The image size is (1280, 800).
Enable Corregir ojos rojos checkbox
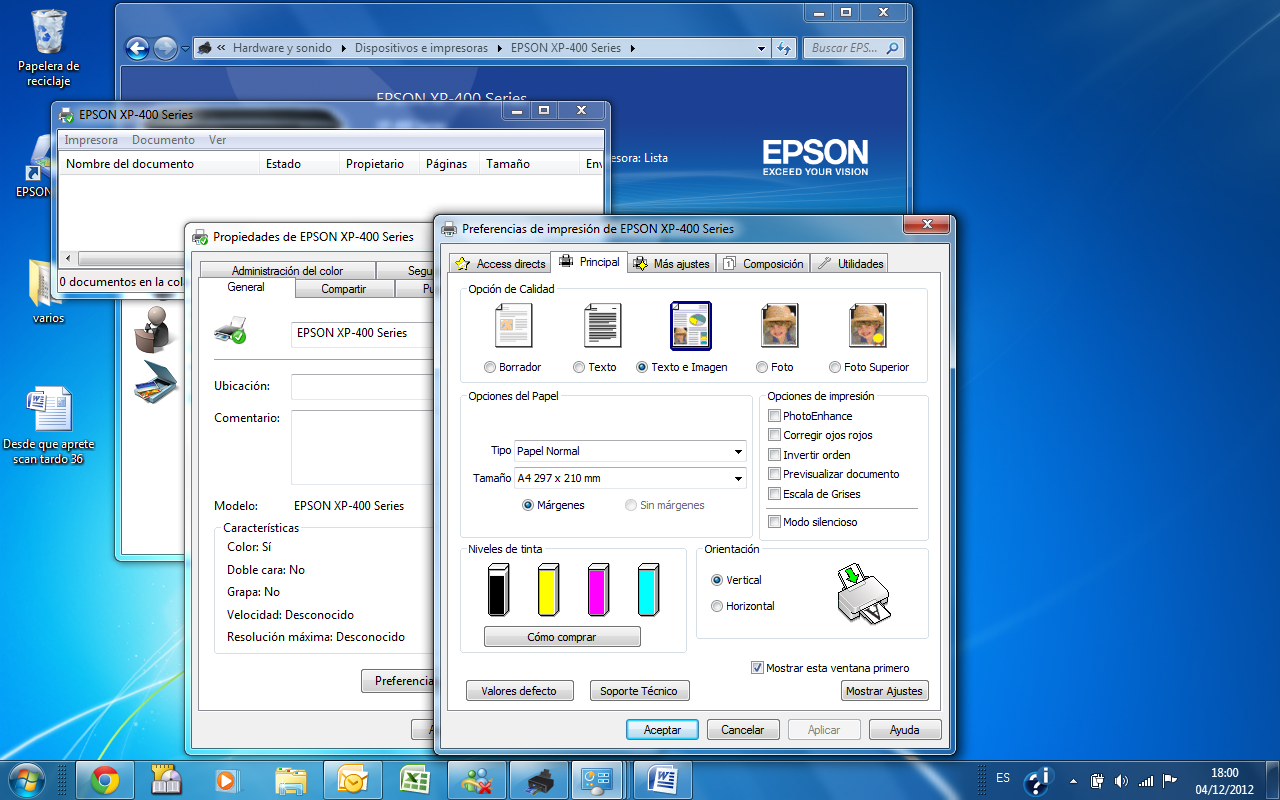[x=774, y=435]
